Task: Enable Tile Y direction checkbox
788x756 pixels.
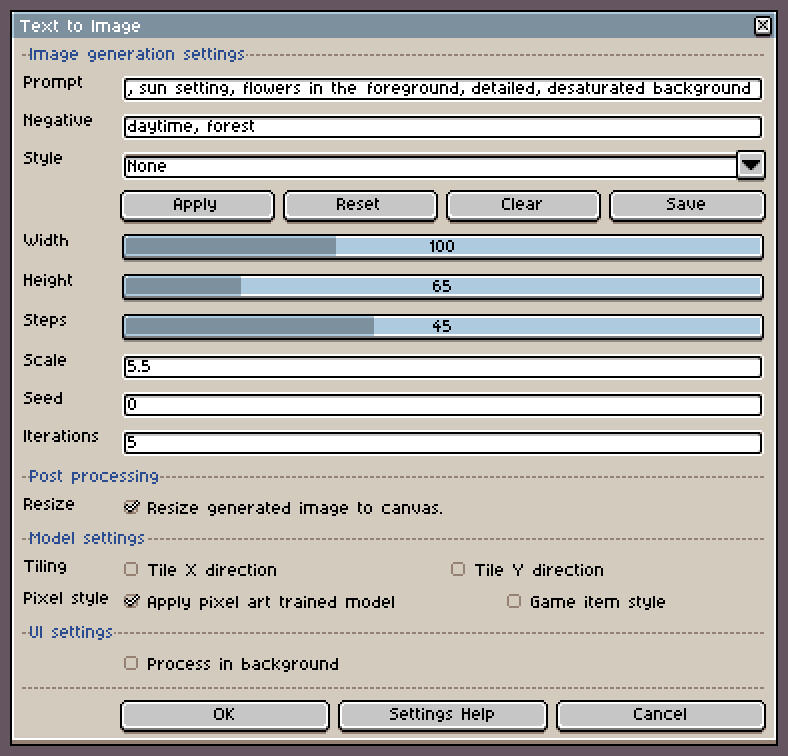Action: [458, 569]
